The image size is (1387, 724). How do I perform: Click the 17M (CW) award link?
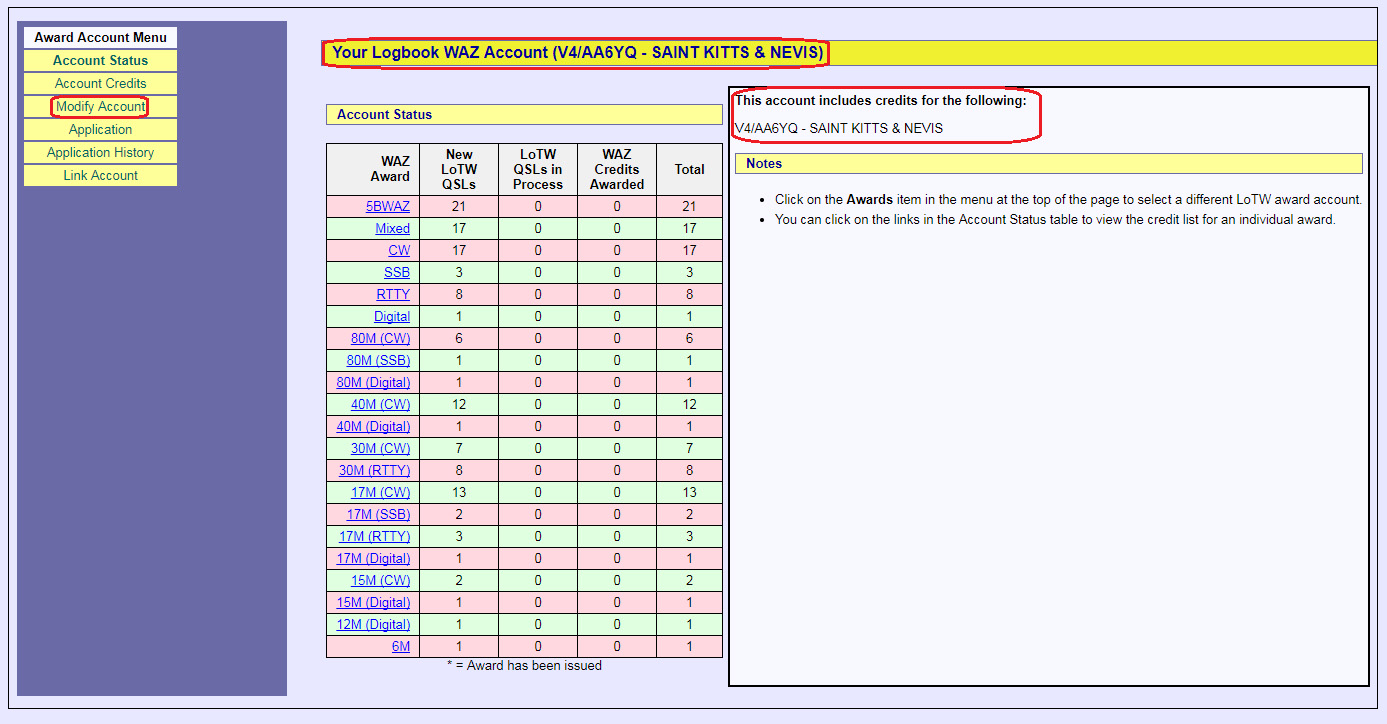pos(380,493)
